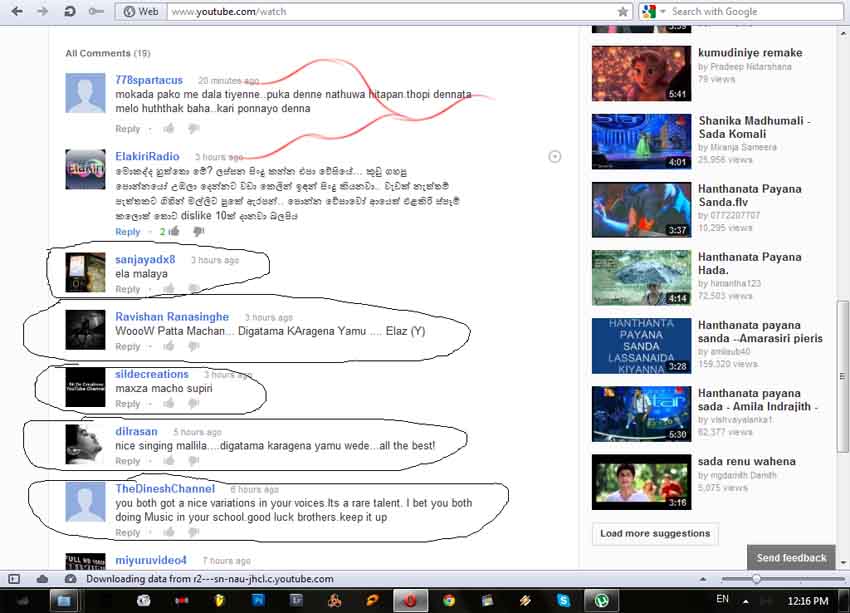Open the key (password wand) icon
Image resolution: width=850 pixels, height=613 pixels.
click(96, 11)
